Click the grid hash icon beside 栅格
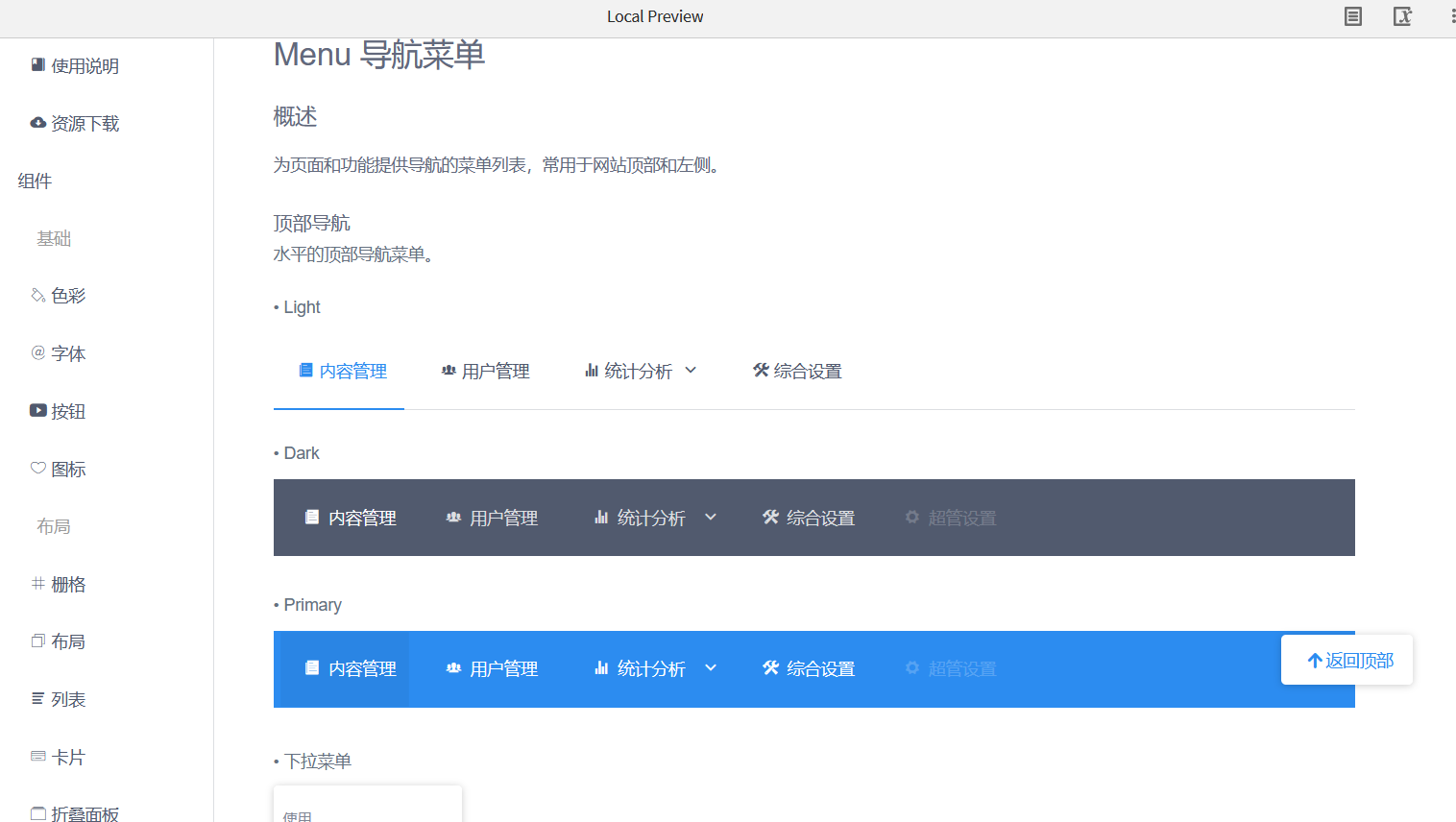 click(x=38, y=583)
